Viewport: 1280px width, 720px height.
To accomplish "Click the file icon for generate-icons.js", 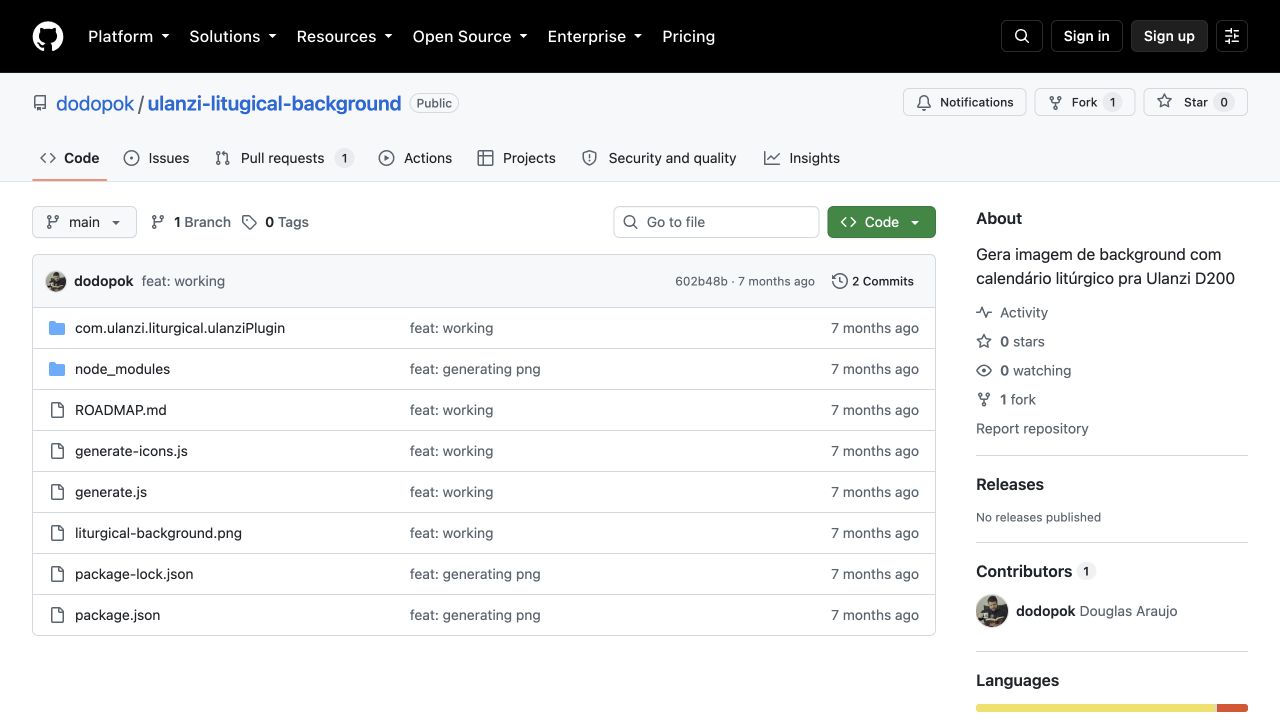I will point(57,451).
